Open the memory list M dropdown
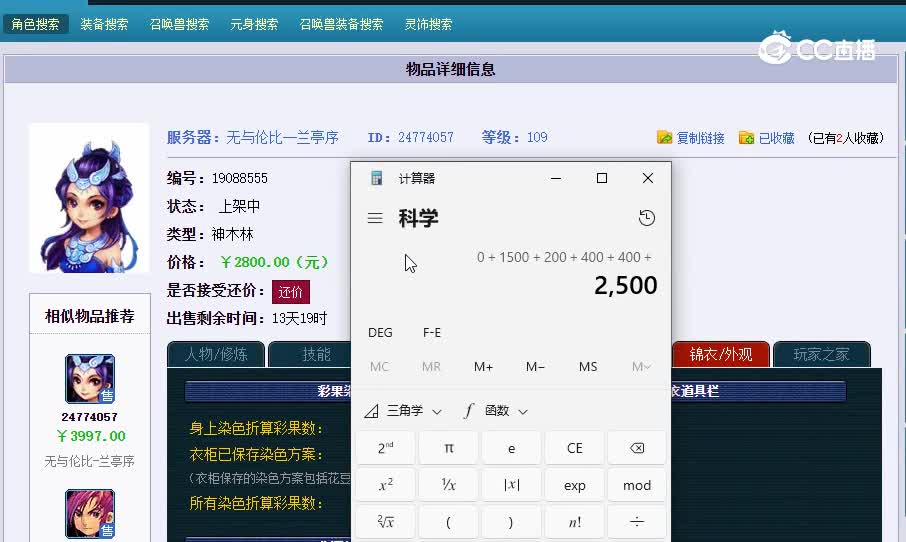The image size is (906, 542). click(641, 366)
